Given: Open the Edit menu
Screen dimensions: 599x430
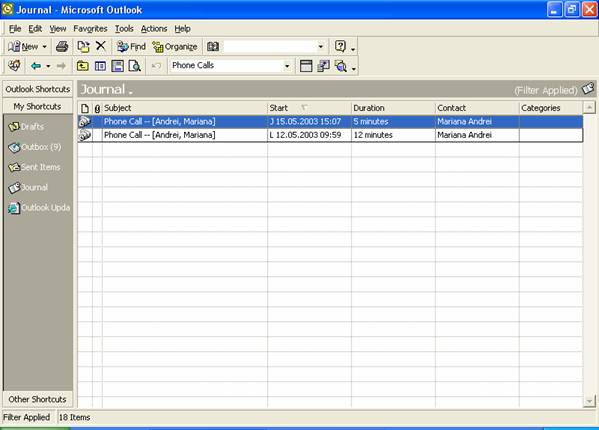Looking at the screenshot, I should point(35,29).
